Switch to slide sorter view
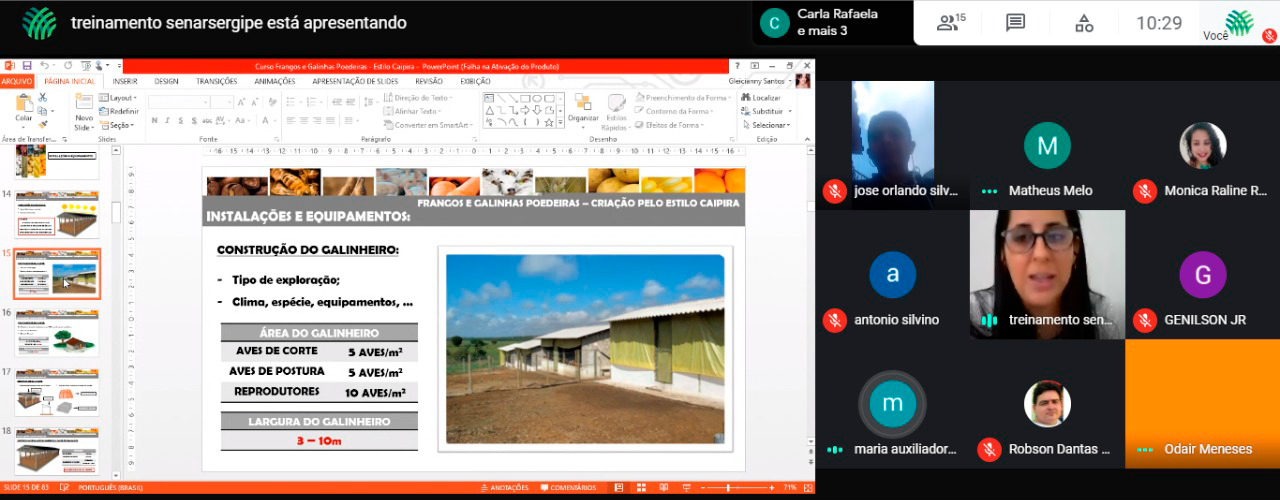Image resolution: width=1280 pixels, height=500 pixels. pos(643,488)
